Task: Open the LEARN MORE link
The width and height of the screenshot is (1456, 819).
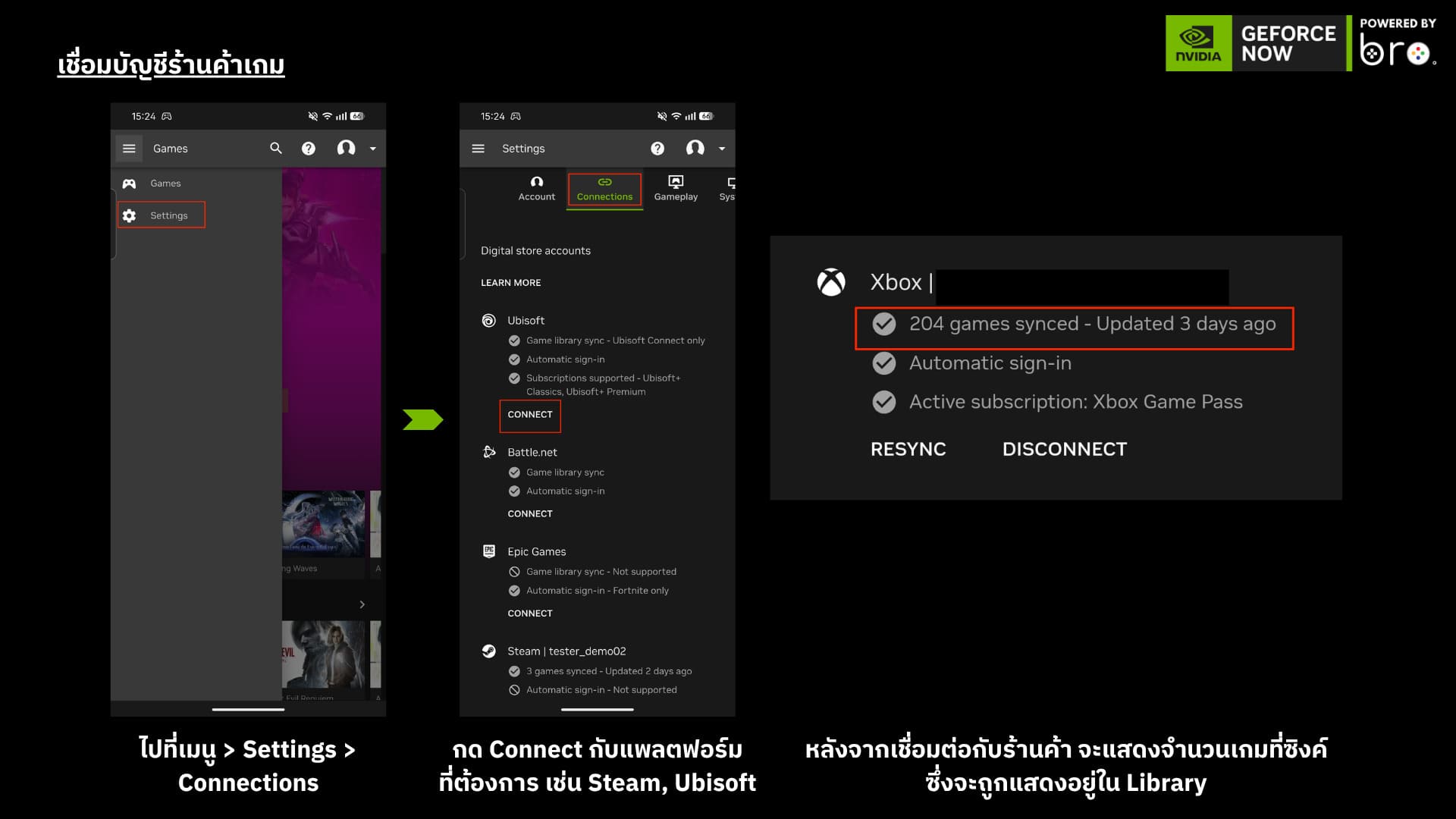Action: click(511, 283)
